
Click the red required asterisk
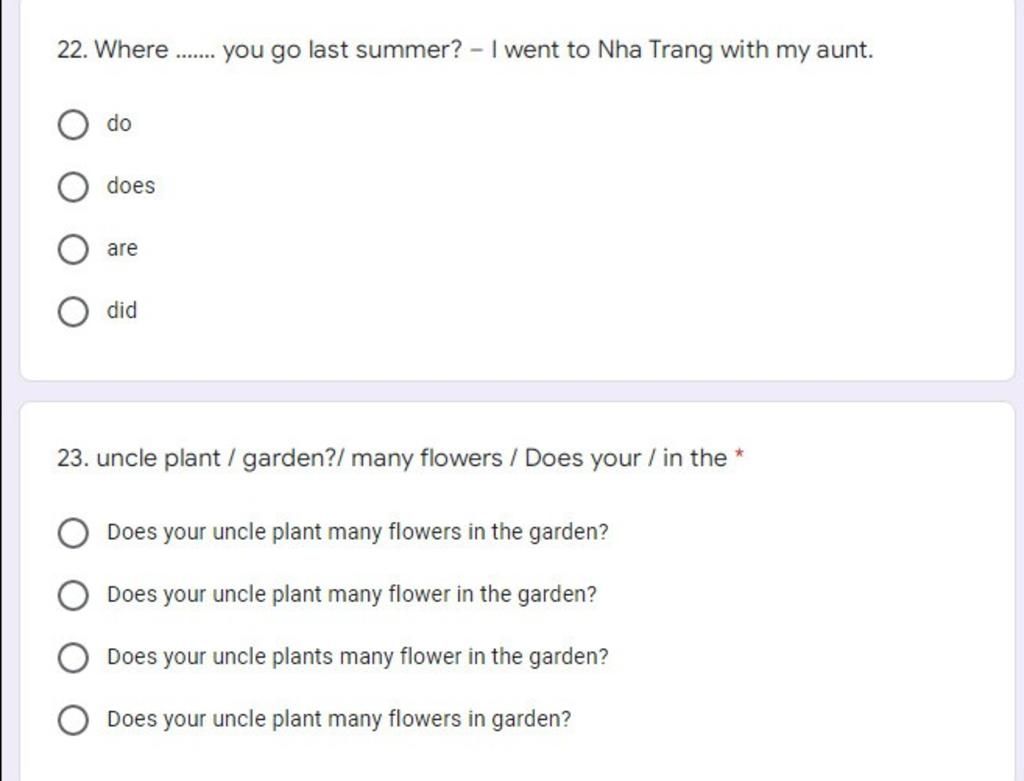pyautogui.click(x=739, y=453)
